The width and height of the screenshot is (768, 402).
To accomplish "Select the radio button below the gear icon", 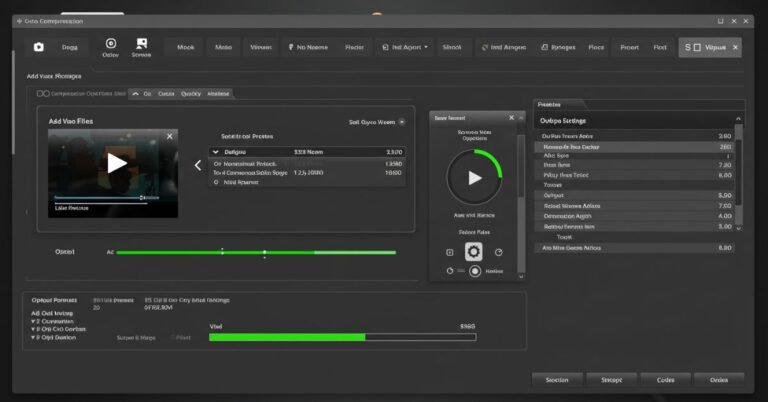I will tap(475, 271).
